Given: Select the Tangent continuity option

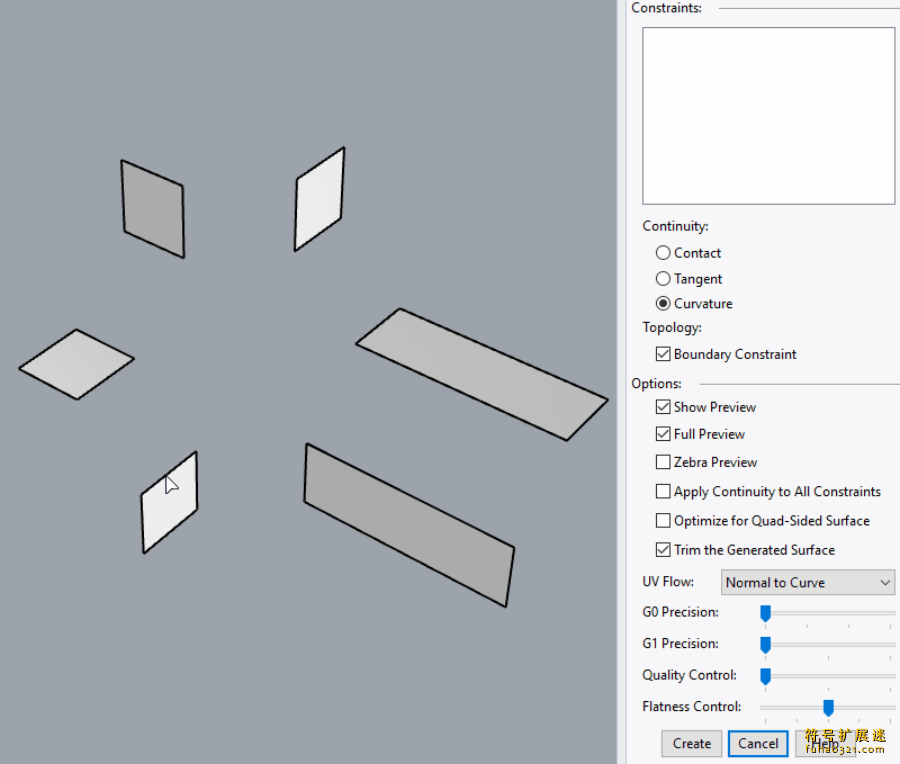Looking at the screenshot, I should pyautogui.click(x=662, y=278).
